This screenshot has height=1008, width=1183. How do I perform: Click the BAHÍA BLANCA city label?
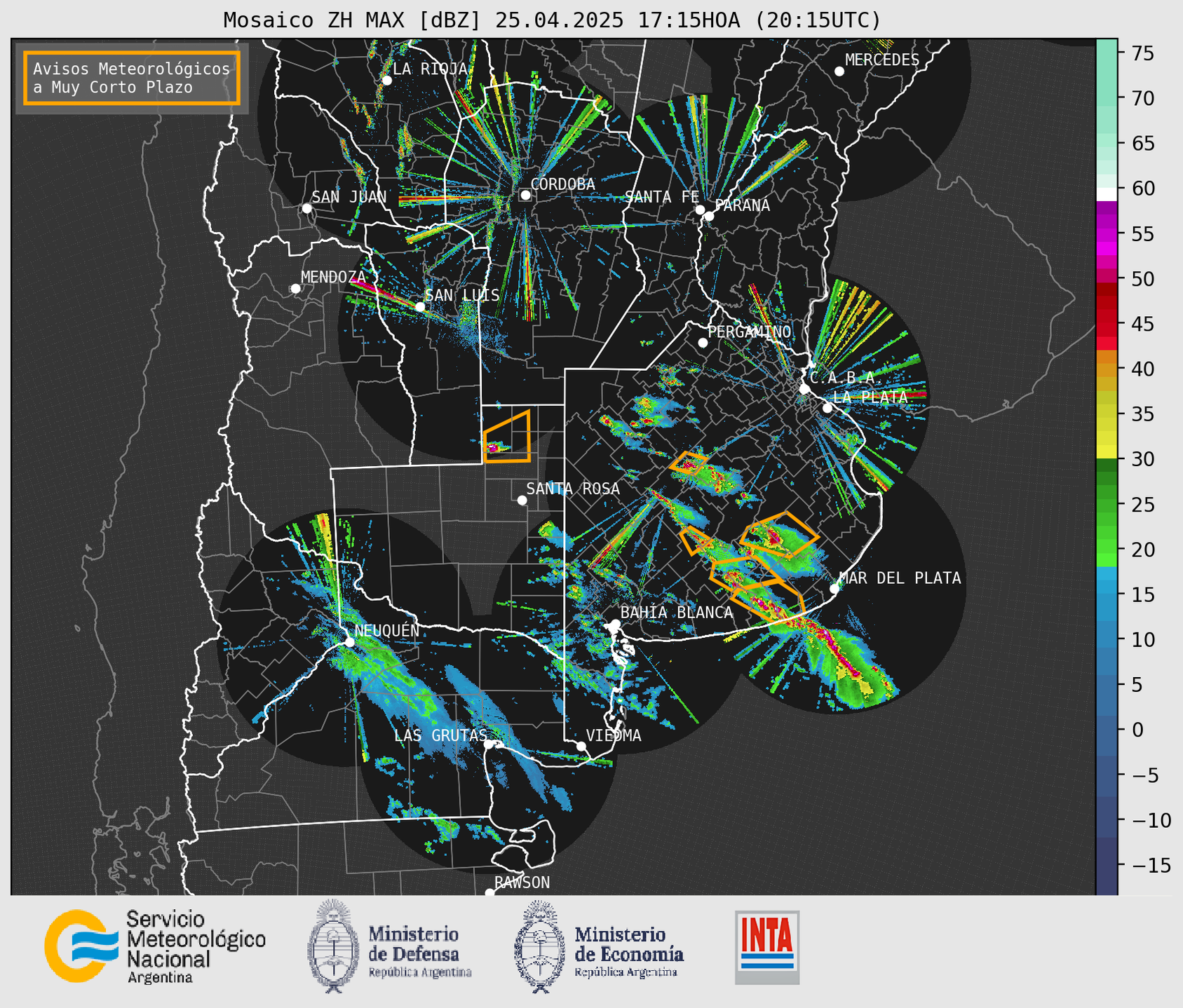click(677, 612)
